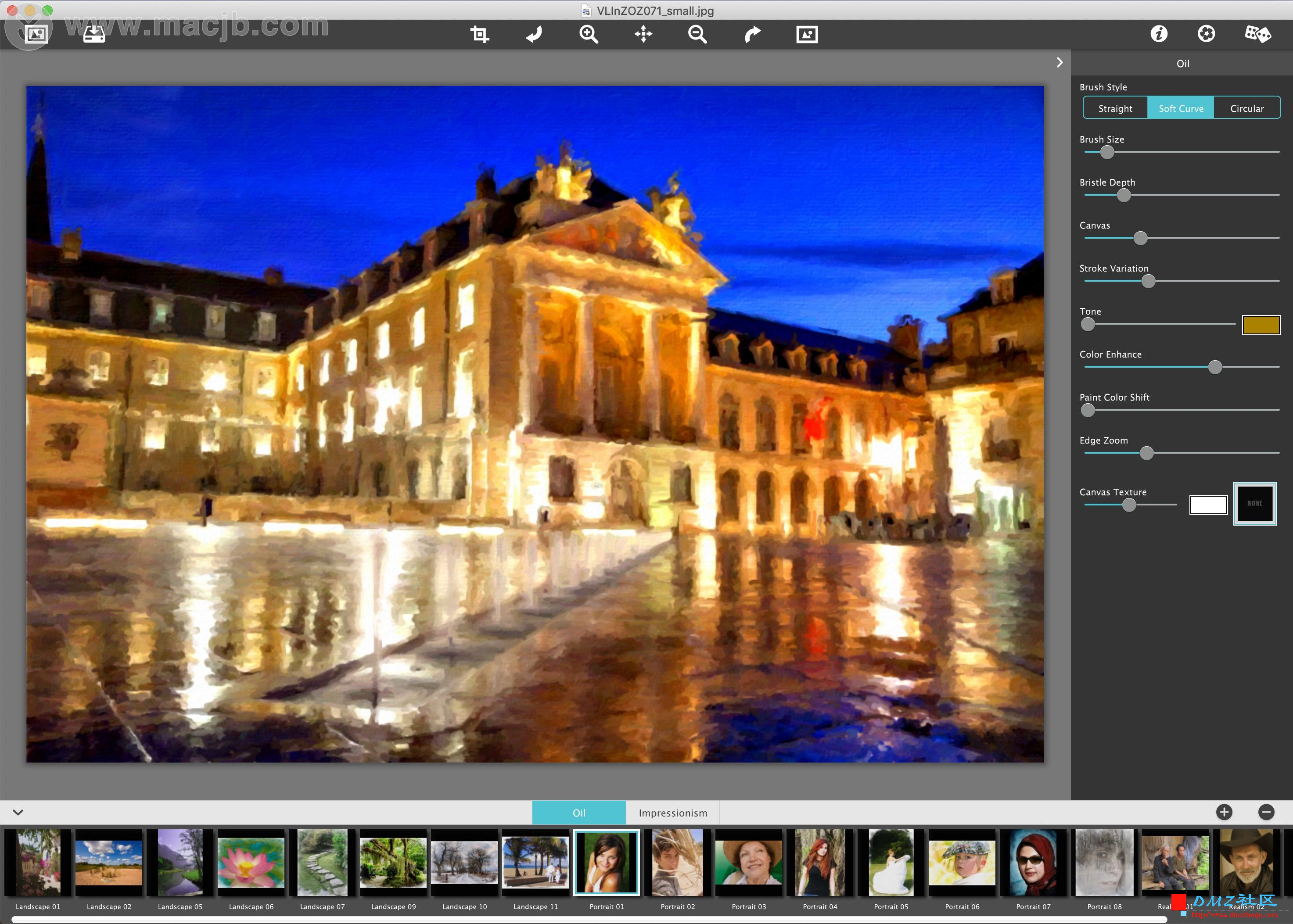Image resolution: width=1293 pixels, height=924 pixels.
Task: Apply the Portrait 04 preset
Action: [x=820, y=863]
